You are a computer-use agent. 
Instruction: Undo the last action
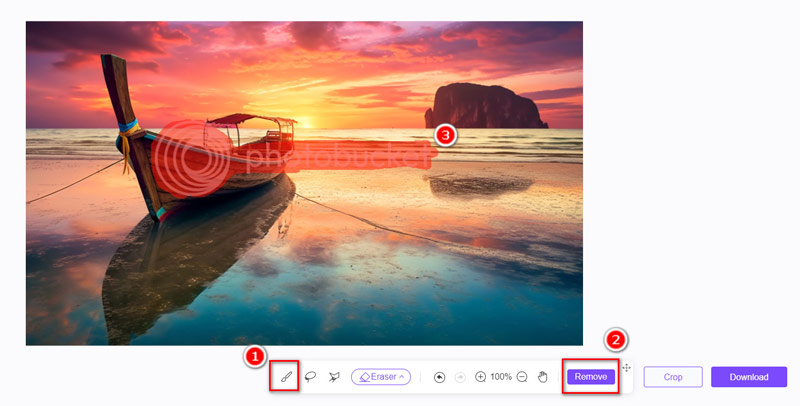click(x=439, y=377)
